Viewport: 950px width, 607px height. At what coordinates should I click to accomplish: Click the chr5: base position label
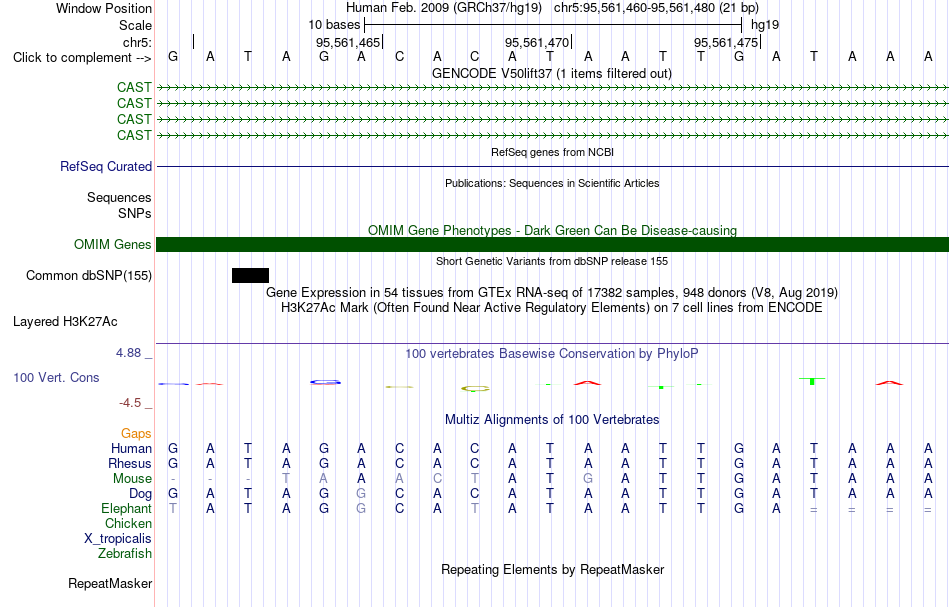pos(137,42)
